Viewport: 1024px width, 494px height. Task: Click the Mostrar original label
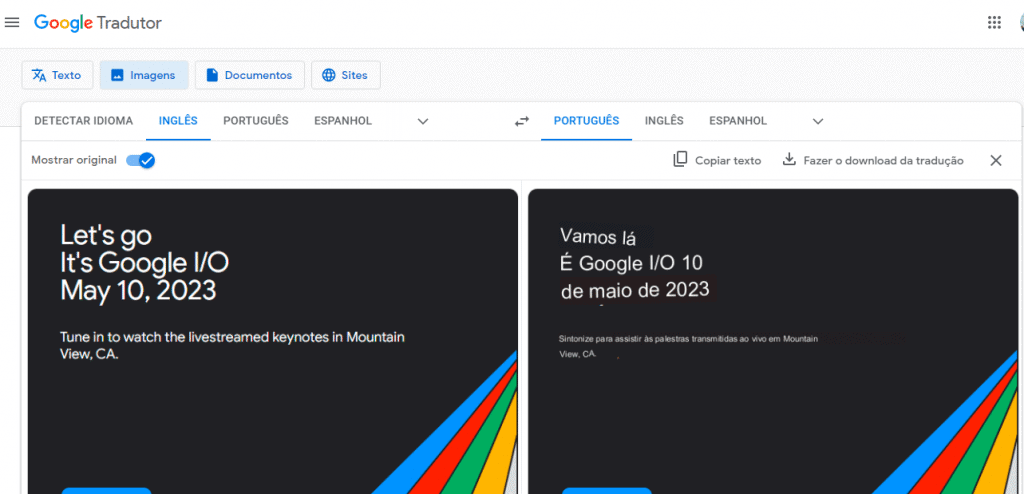(74, 160)
